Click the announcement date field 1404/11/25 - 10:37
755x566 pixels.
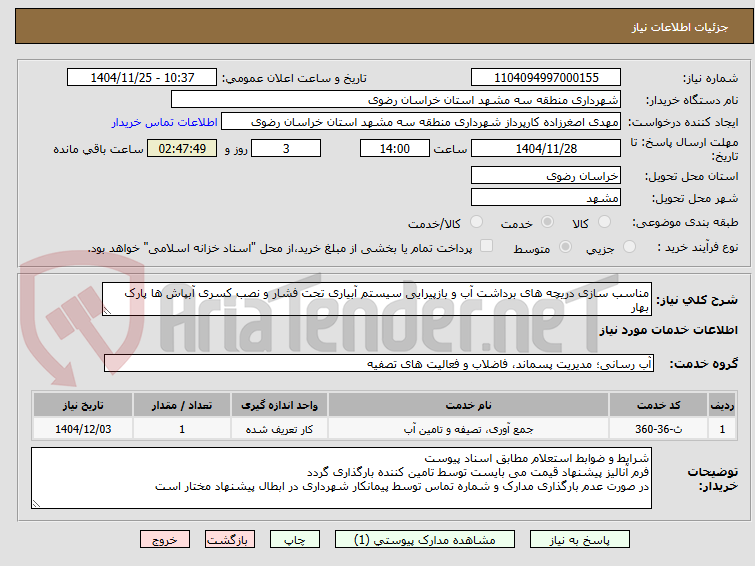coord(142,78)
